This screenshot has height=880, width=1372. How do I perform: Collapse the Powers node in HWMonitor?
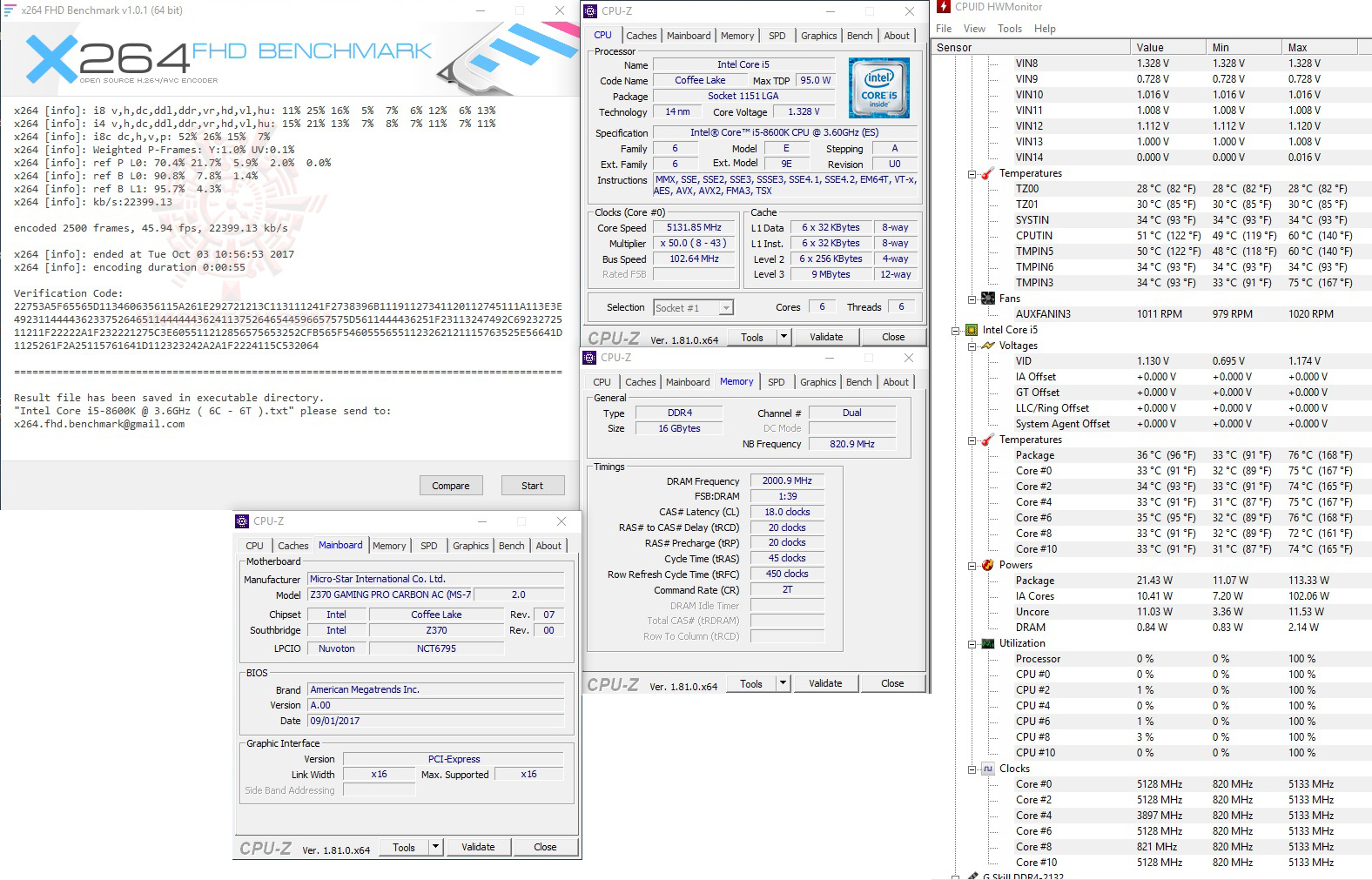[x=972, y=566]
